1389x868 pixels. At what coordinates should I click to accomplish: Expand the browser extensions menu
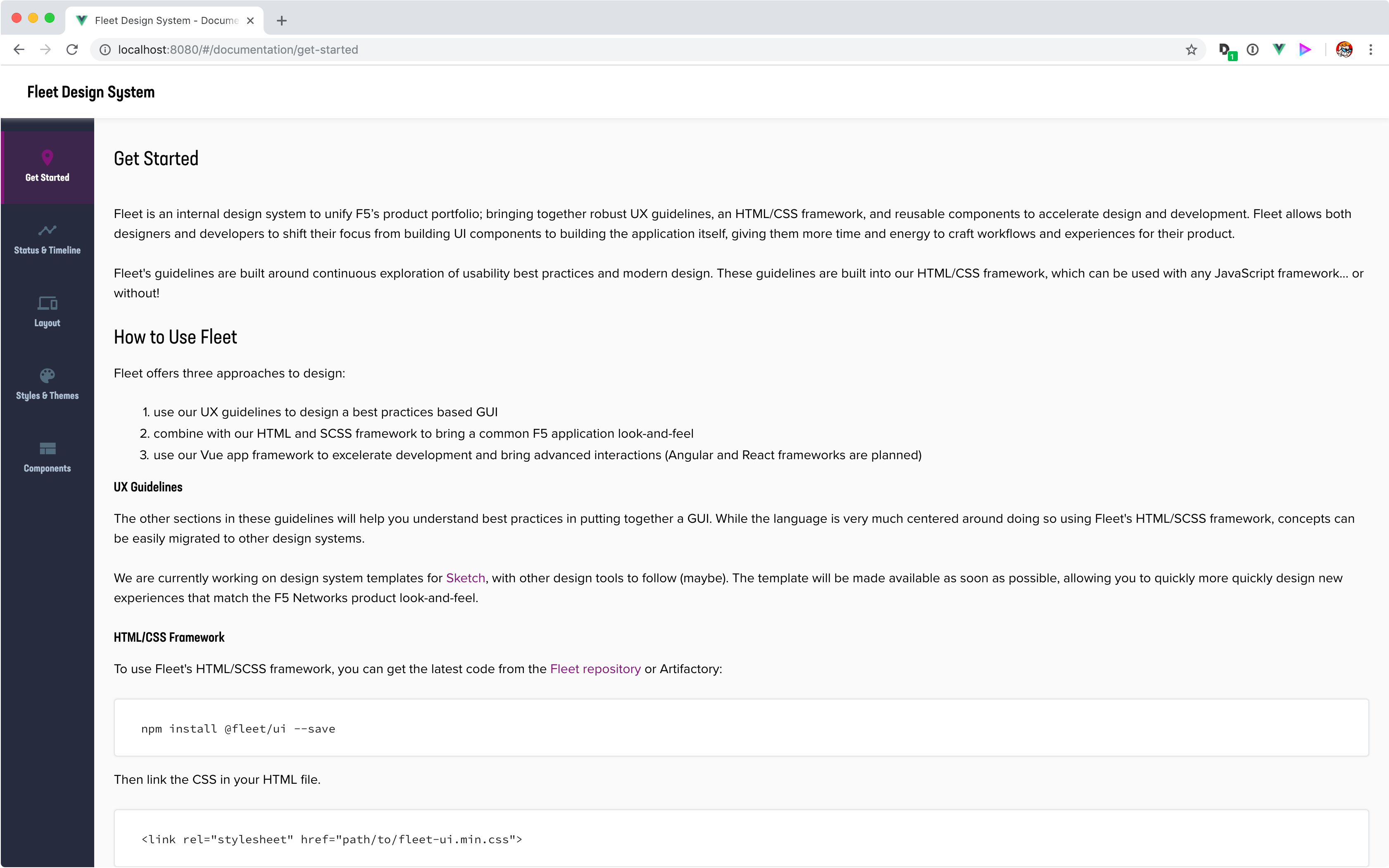(x=1370, y=50)
